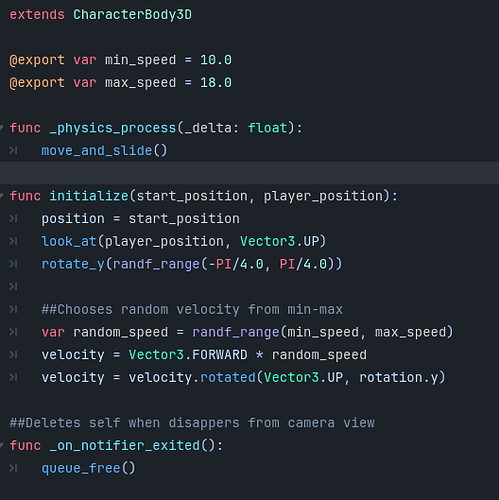
Task: Collapse the _on_notifier_exited function fold arrow
Action: click(x=1, y=445)
